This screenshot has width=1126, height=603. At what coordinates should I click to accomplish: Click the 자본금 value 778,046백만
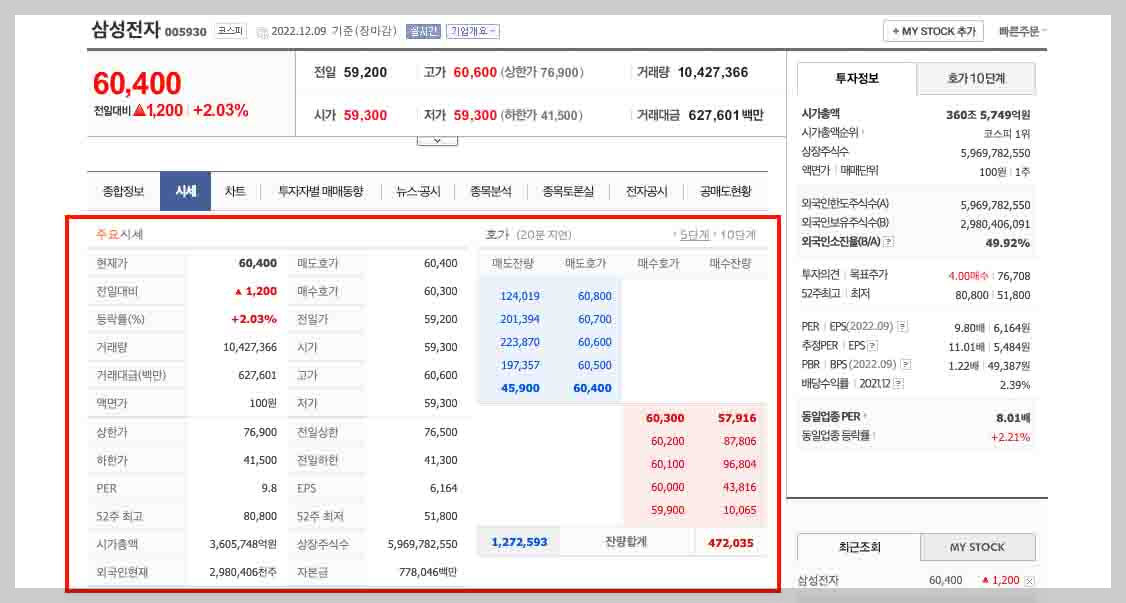click(x=427, y=572)
